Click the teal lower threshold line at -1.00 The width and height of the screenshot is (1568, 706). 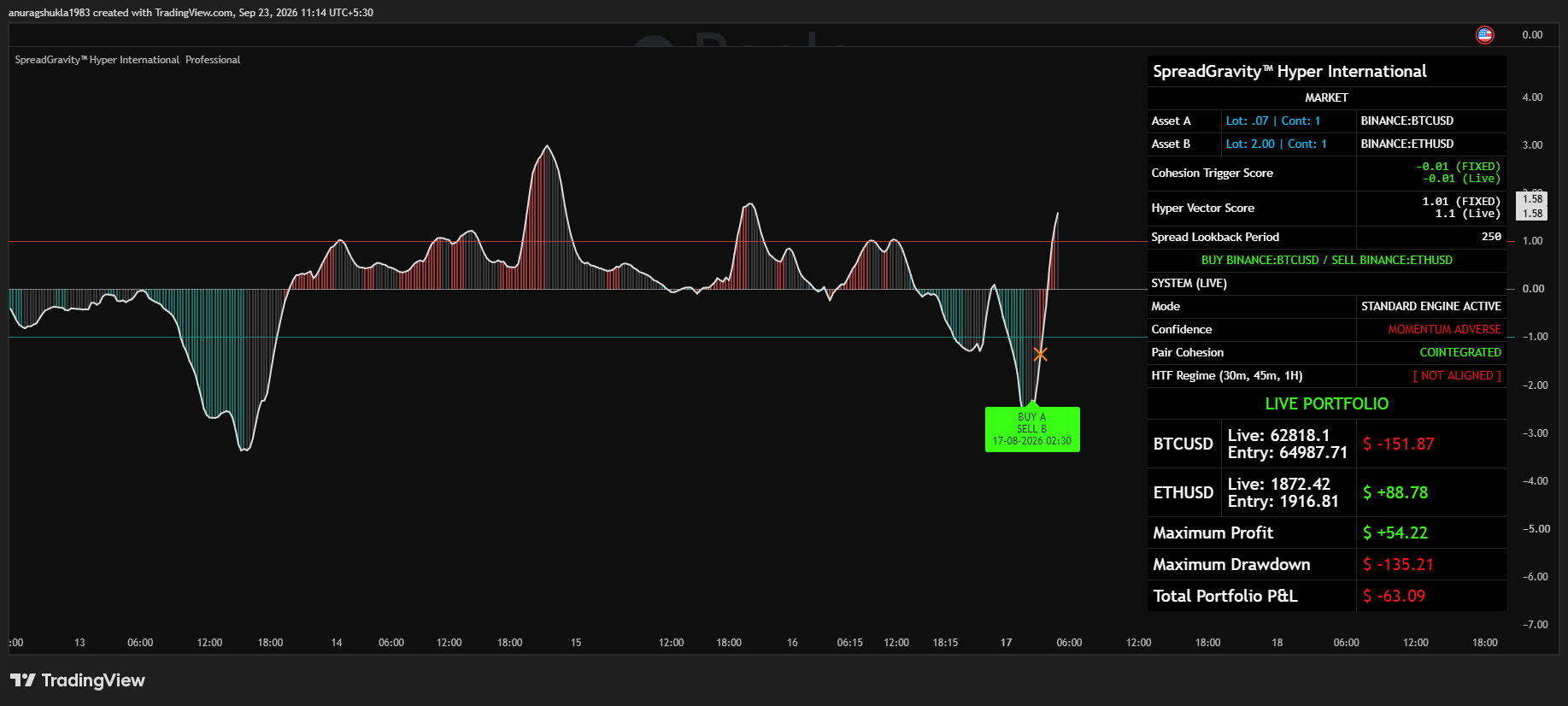click(578, 338)
